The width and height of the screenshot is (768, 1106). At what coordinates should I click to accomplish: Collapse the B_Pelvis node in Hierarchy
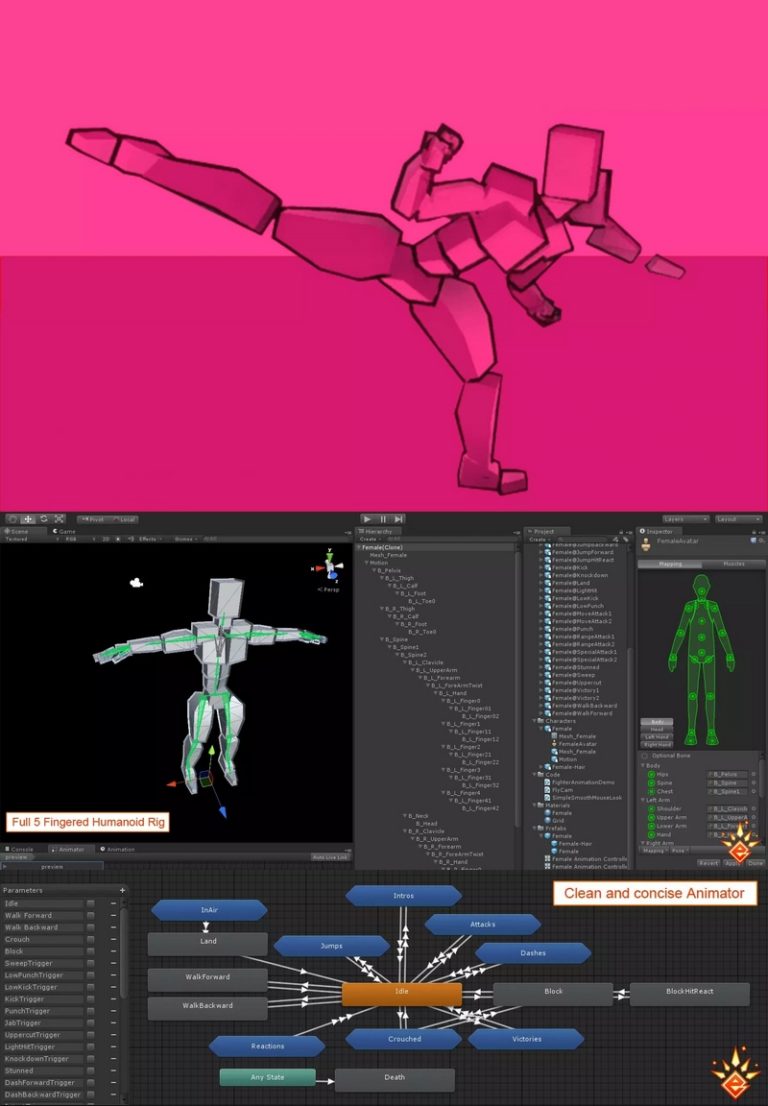click(374, 570)
